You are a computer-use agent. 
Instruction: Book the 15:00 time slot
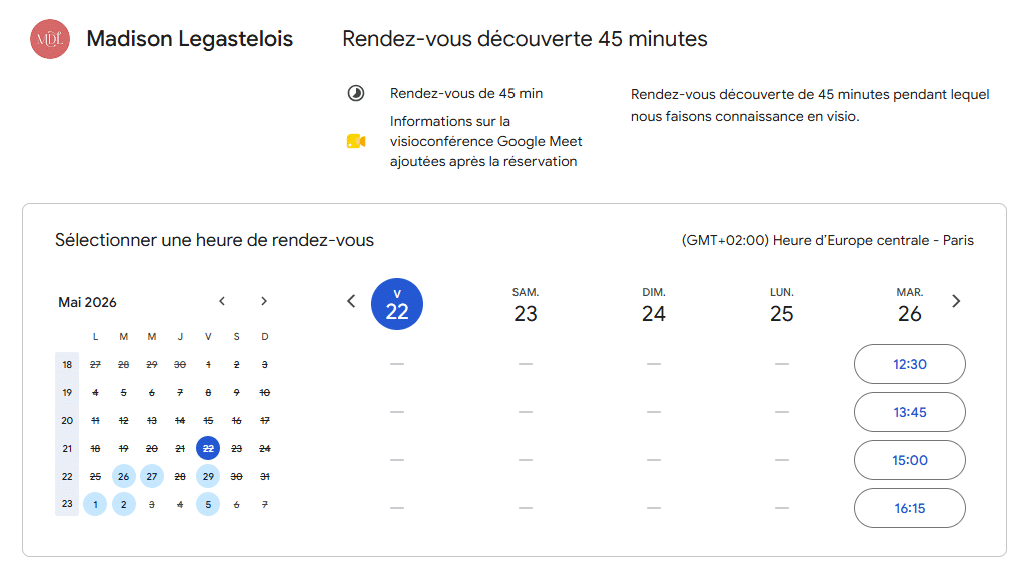point(910,460)
